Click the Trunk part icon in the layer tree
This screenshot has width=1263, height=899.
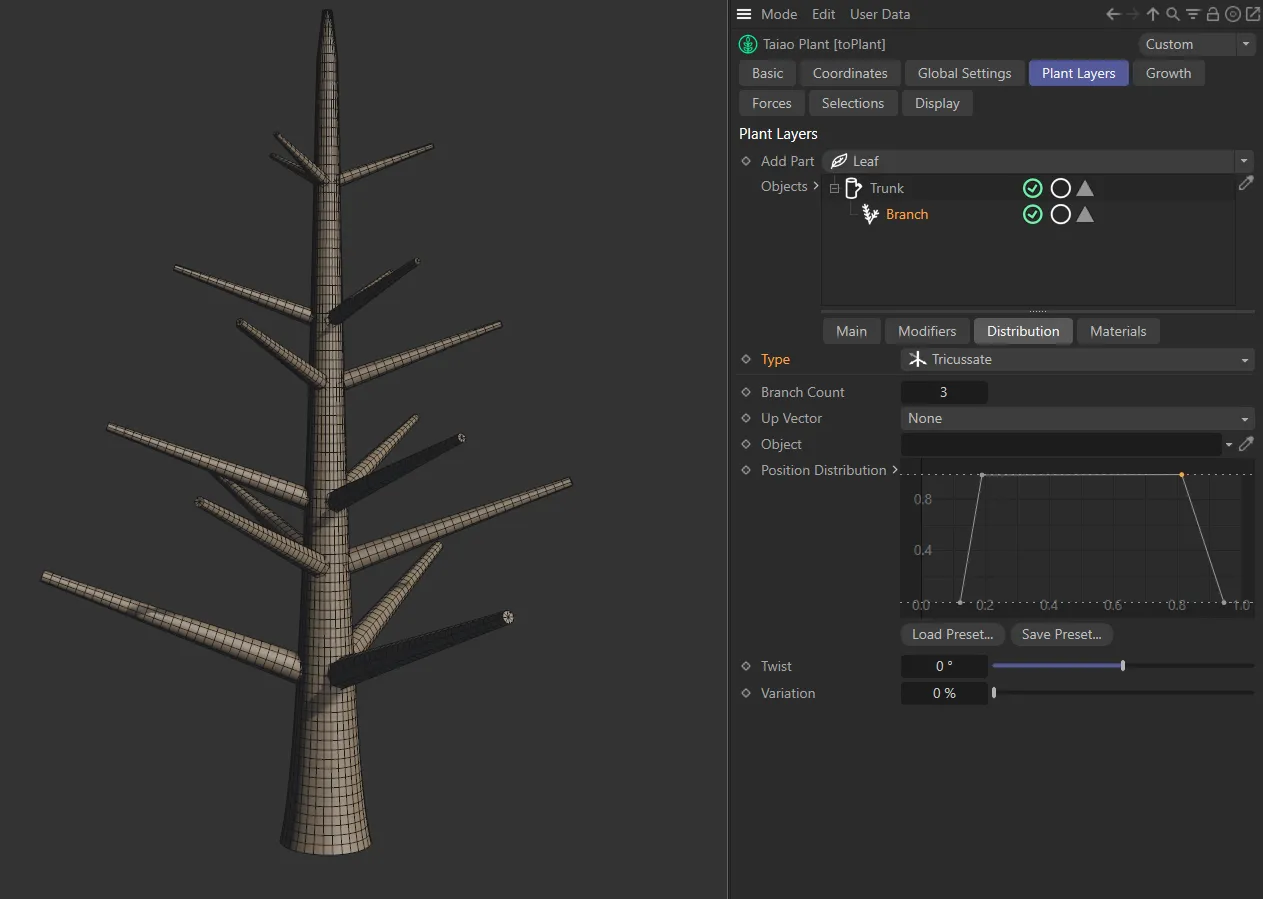pos(853,188)
